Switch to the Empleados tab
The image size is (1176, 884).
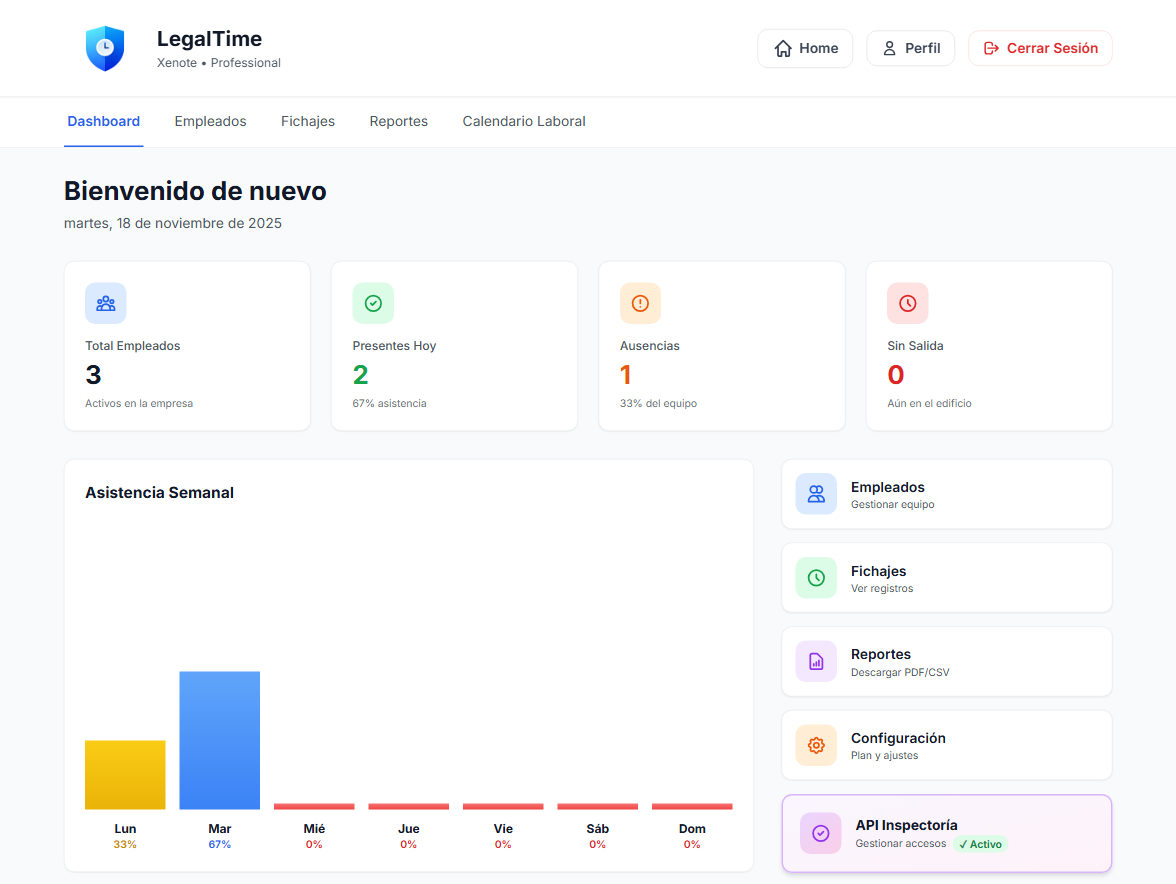pyautogui.click(x=210, y=121)
